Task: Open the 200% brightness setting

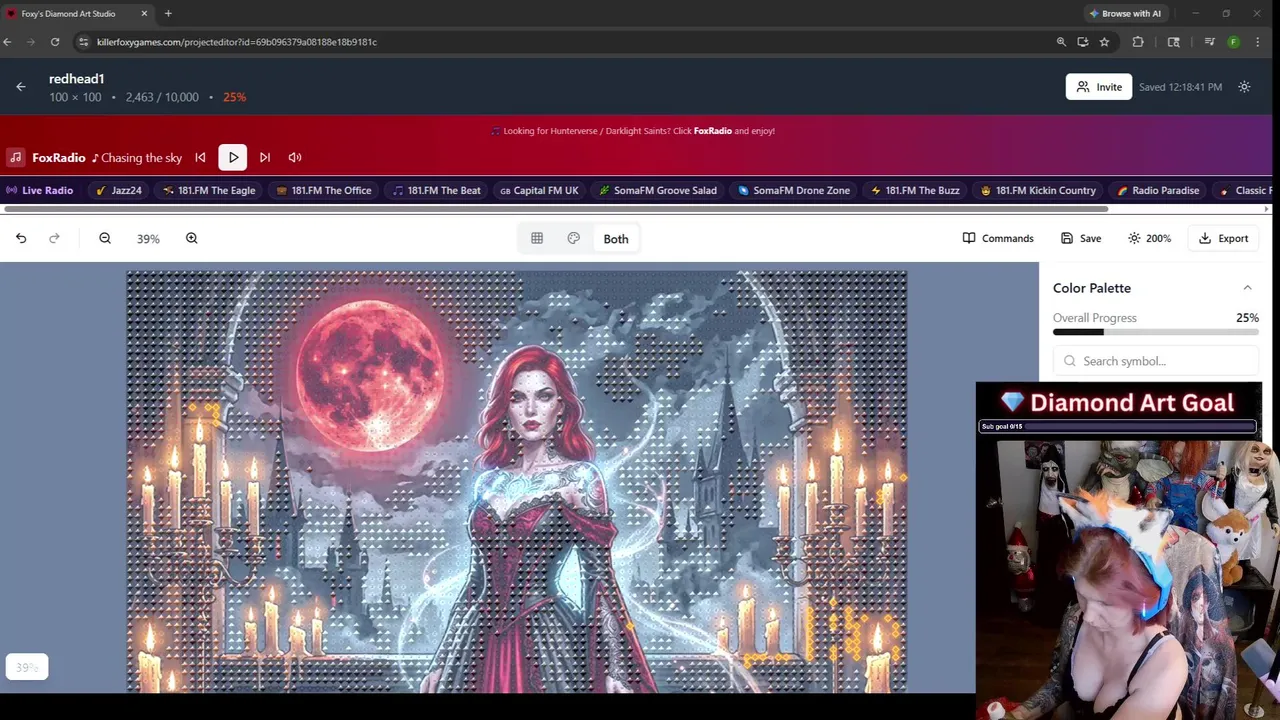Action: [x=1149, y=238]
